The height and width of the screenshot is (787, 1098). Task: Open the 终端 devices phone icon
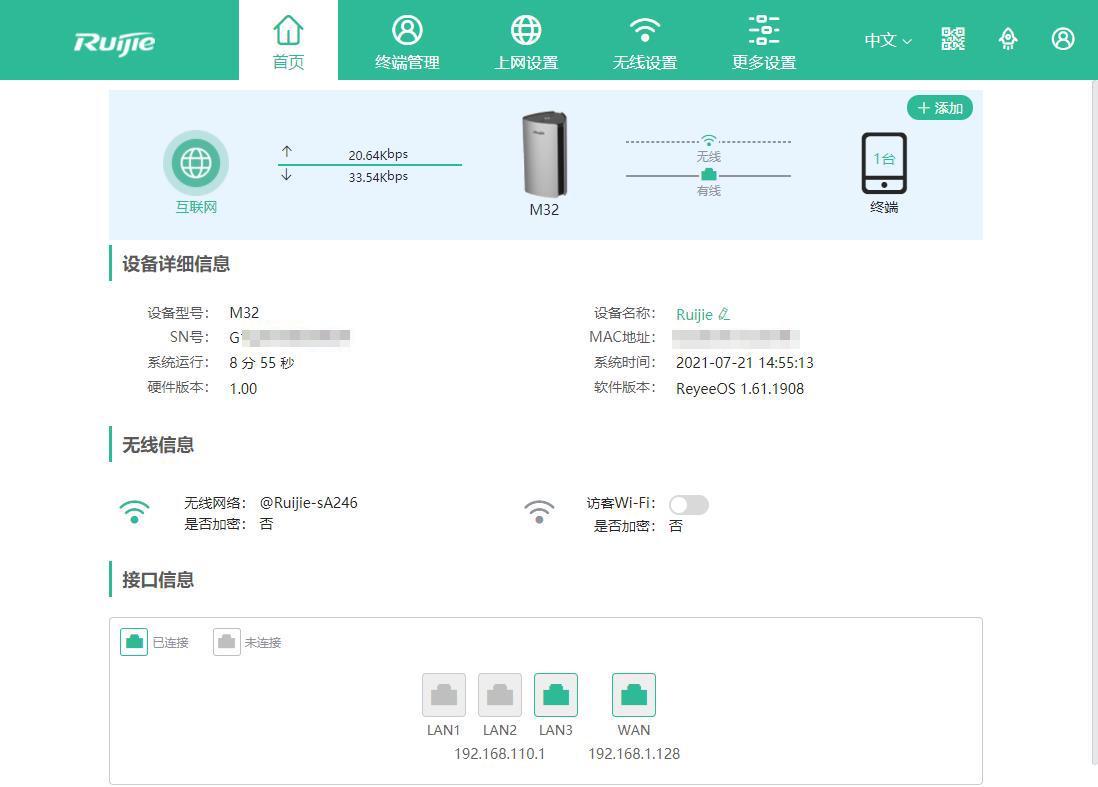tap(884, 163)
